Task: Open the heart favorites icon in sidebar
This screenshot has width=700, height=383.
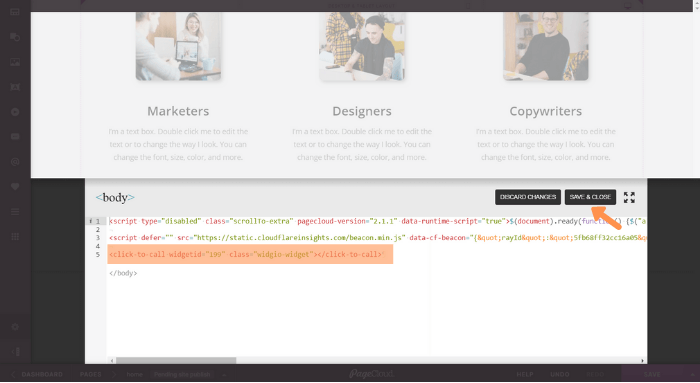Action: (15, 187)
